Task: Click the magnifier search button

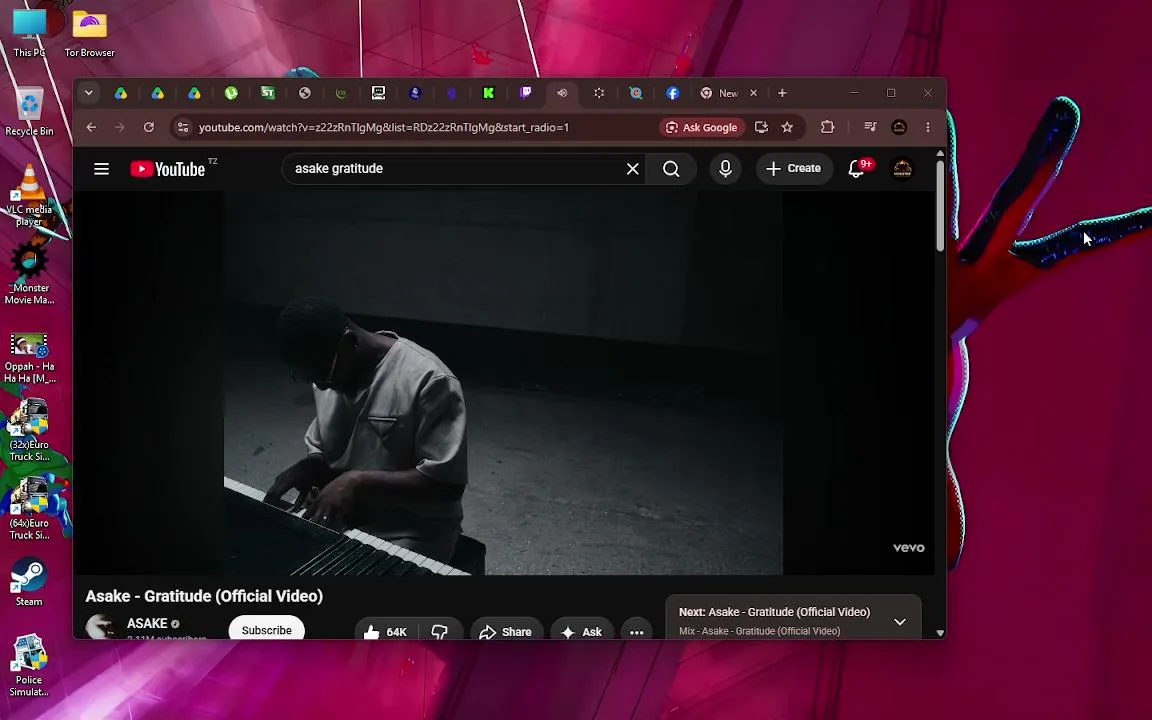Action: (x=671, y=169)
